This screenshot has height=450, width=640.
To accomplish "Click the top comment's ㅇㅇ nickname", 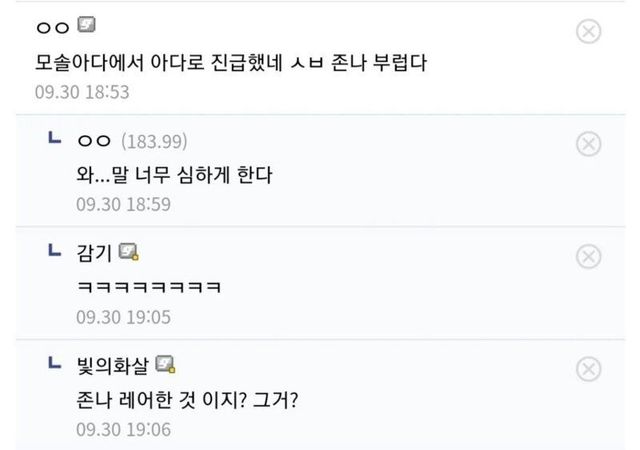I will tap(52, 26).
